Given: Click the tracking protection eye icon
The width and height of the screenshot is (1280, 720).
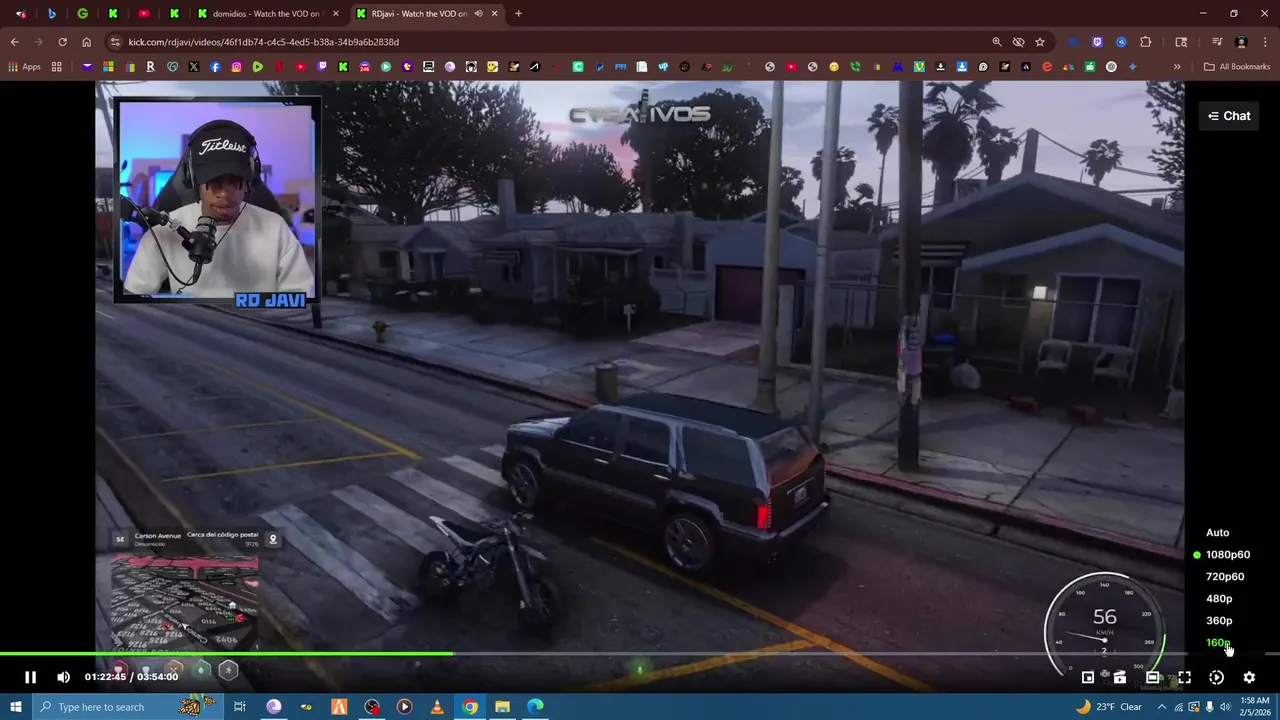Looking at the screenshot, I should 1018,42.
